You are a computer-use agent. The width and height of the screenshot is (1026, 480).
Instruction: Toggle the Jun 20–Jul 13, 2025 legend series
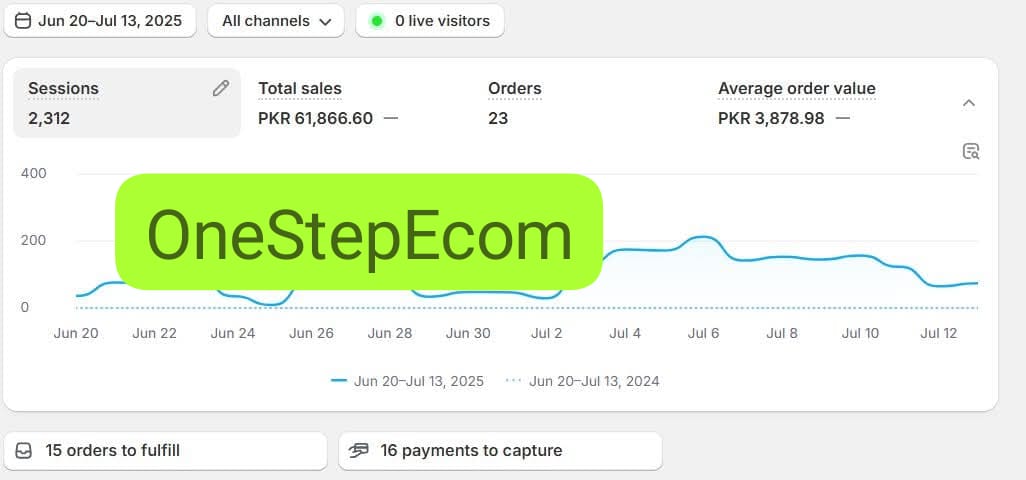pyautogui.click(x=408, y=381)
